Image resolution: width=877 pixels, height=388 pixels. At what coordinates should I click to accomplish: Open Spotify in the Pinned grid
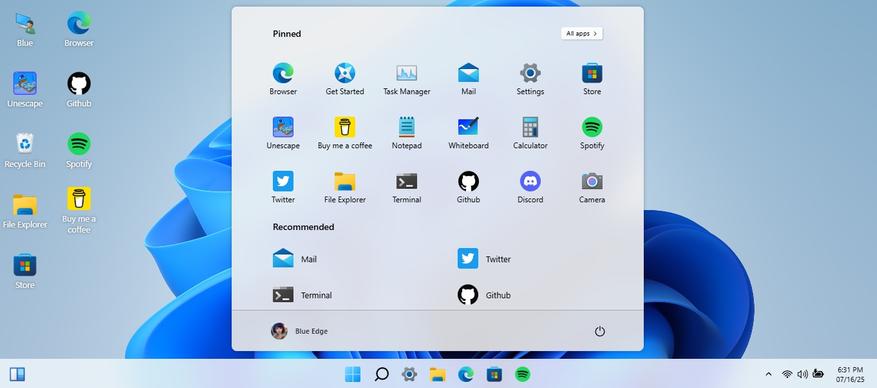coord(592,133)
